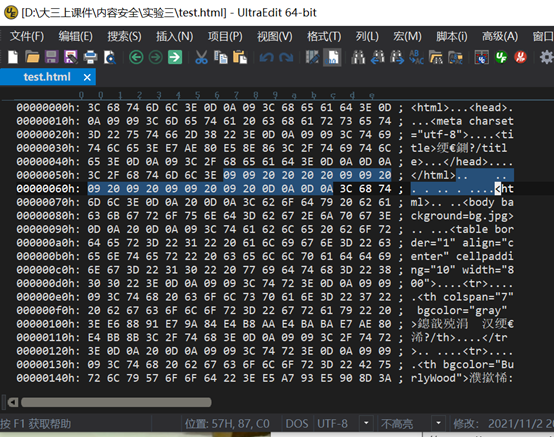Find next with binoculars right-arrow icon
The width and height of the screenshot is (554, 437).
(397, 57)
